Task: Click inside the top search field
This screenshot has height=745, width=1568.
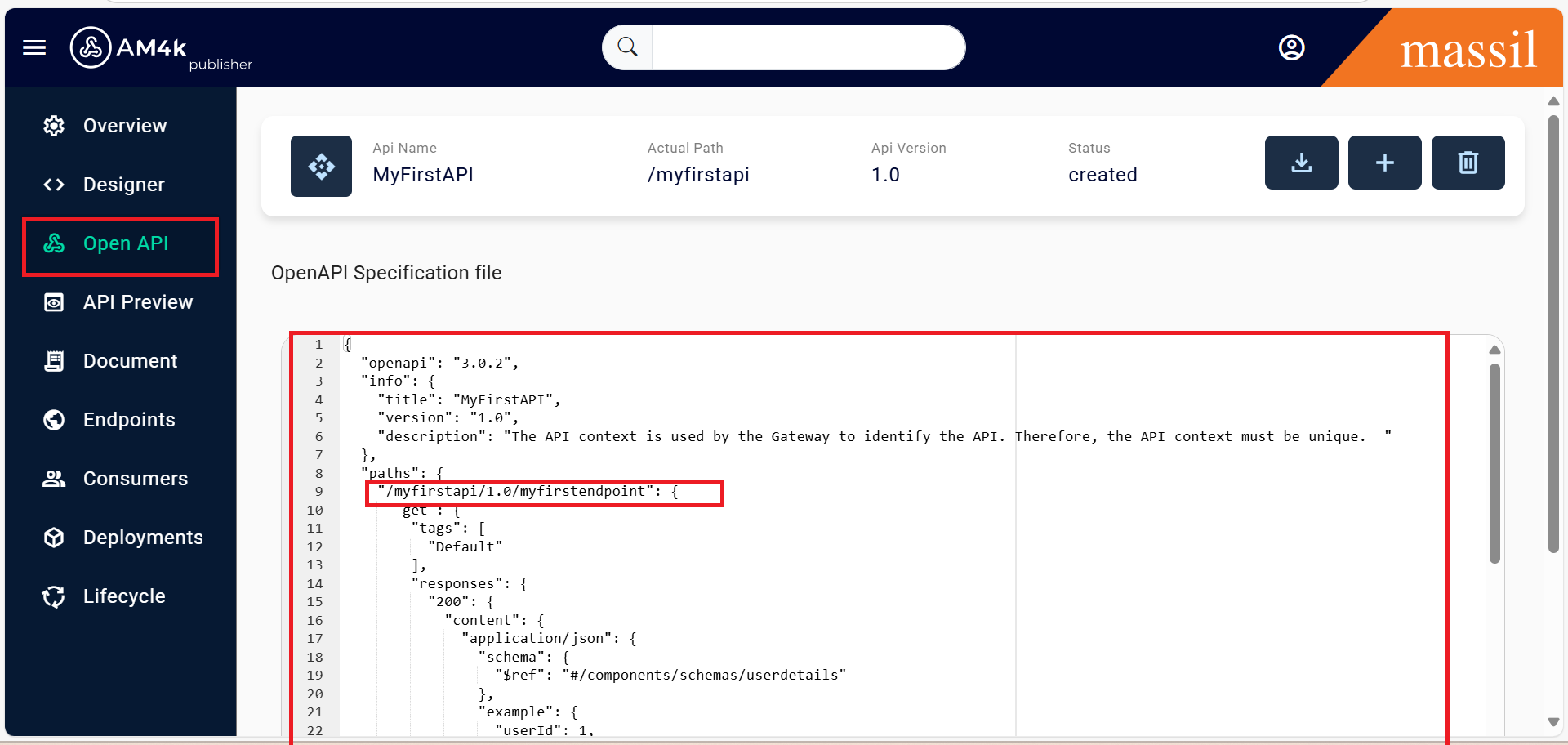Action: (x=807, y=47)
